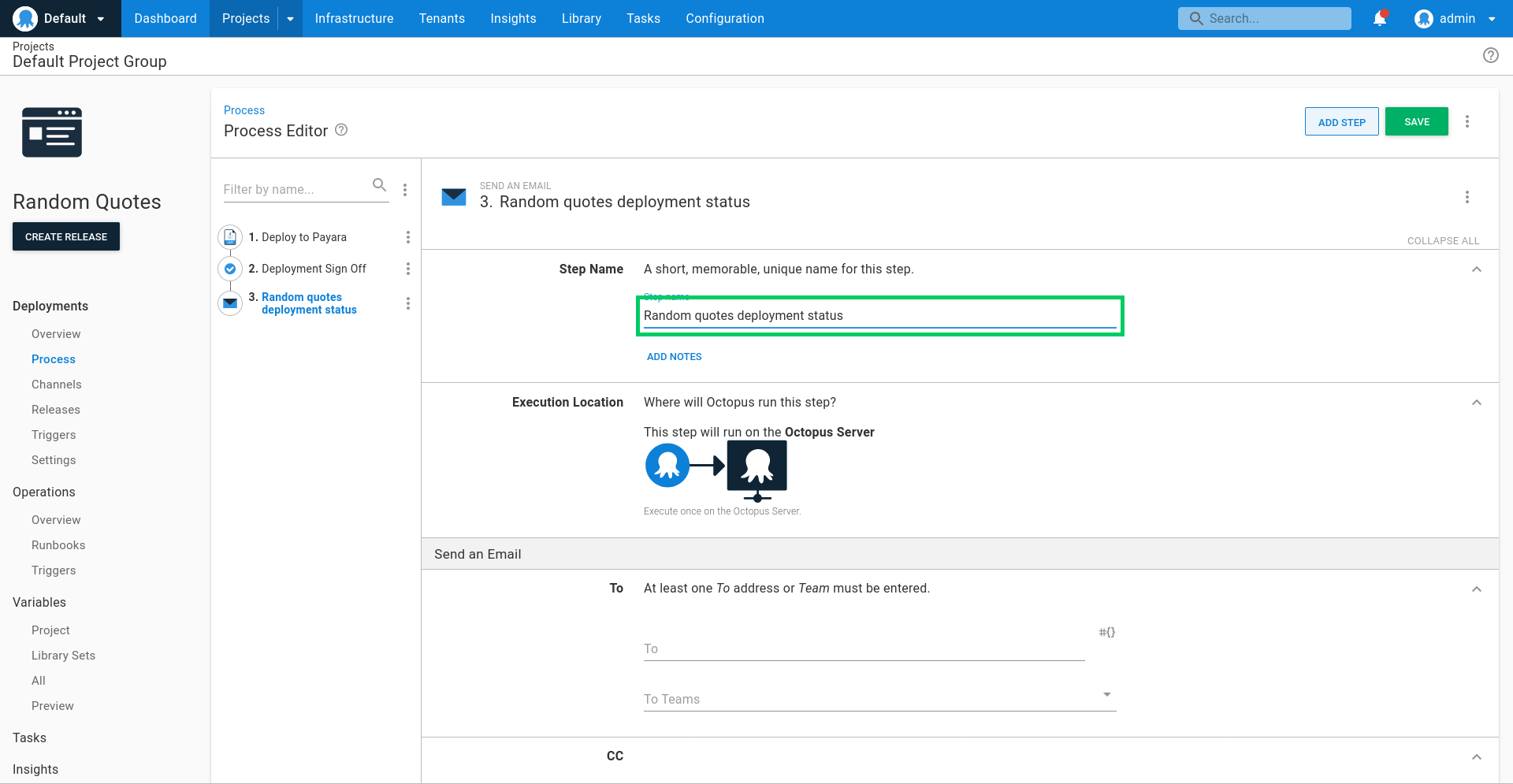Open the Configuration menu
The width and height of the screenshot is (1513, 784).
point(725,18)
